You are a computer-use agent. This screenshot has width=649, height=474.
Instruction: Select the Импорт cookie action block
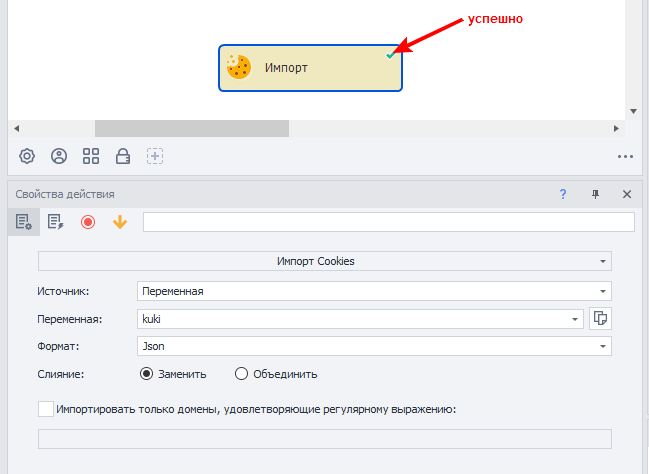[310, 68]
